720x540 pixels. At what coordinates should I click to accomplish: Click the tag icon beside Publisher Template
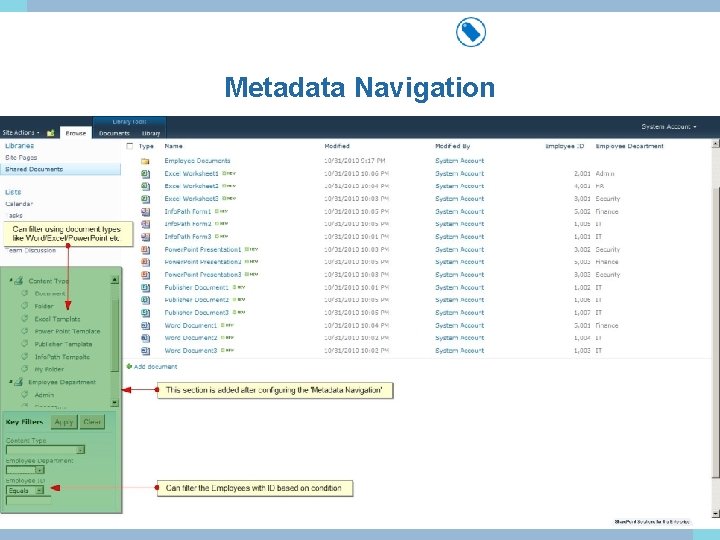[25, 343]
